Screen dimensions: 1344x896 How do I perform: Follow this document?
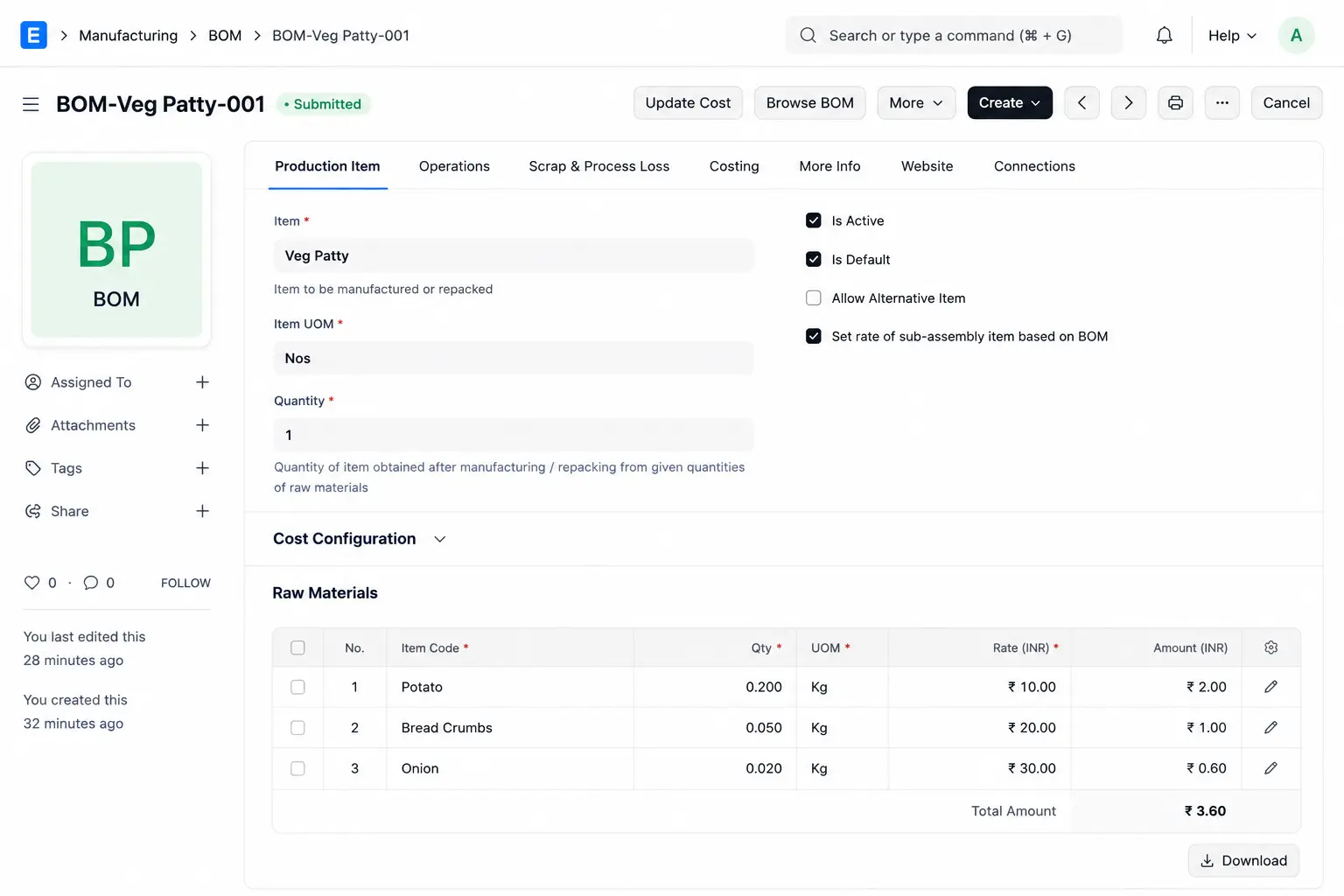point(185,583)
